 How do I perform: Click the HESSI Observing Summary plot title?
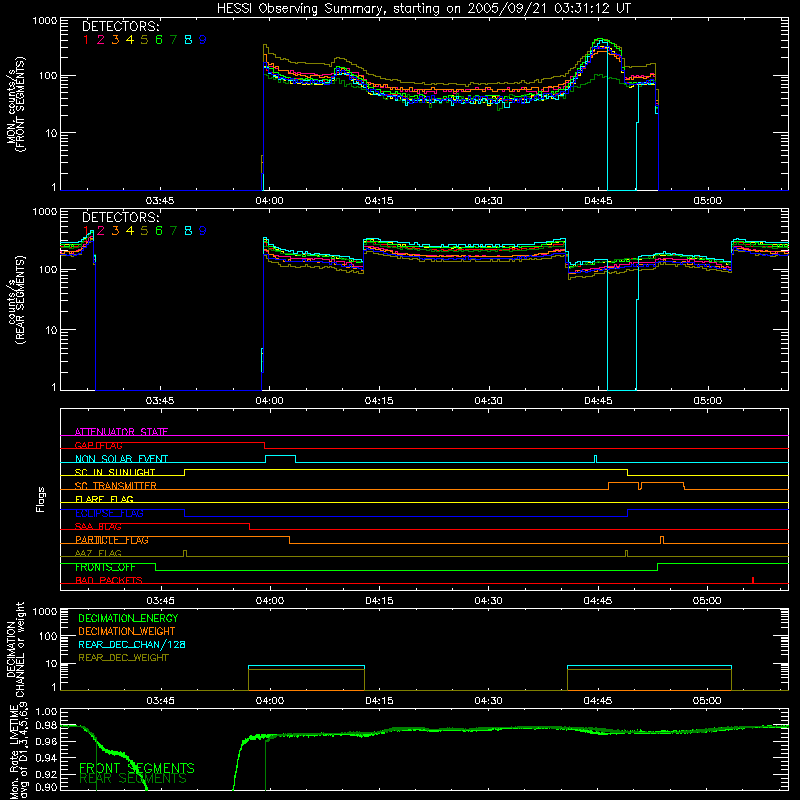click(423, 8)
